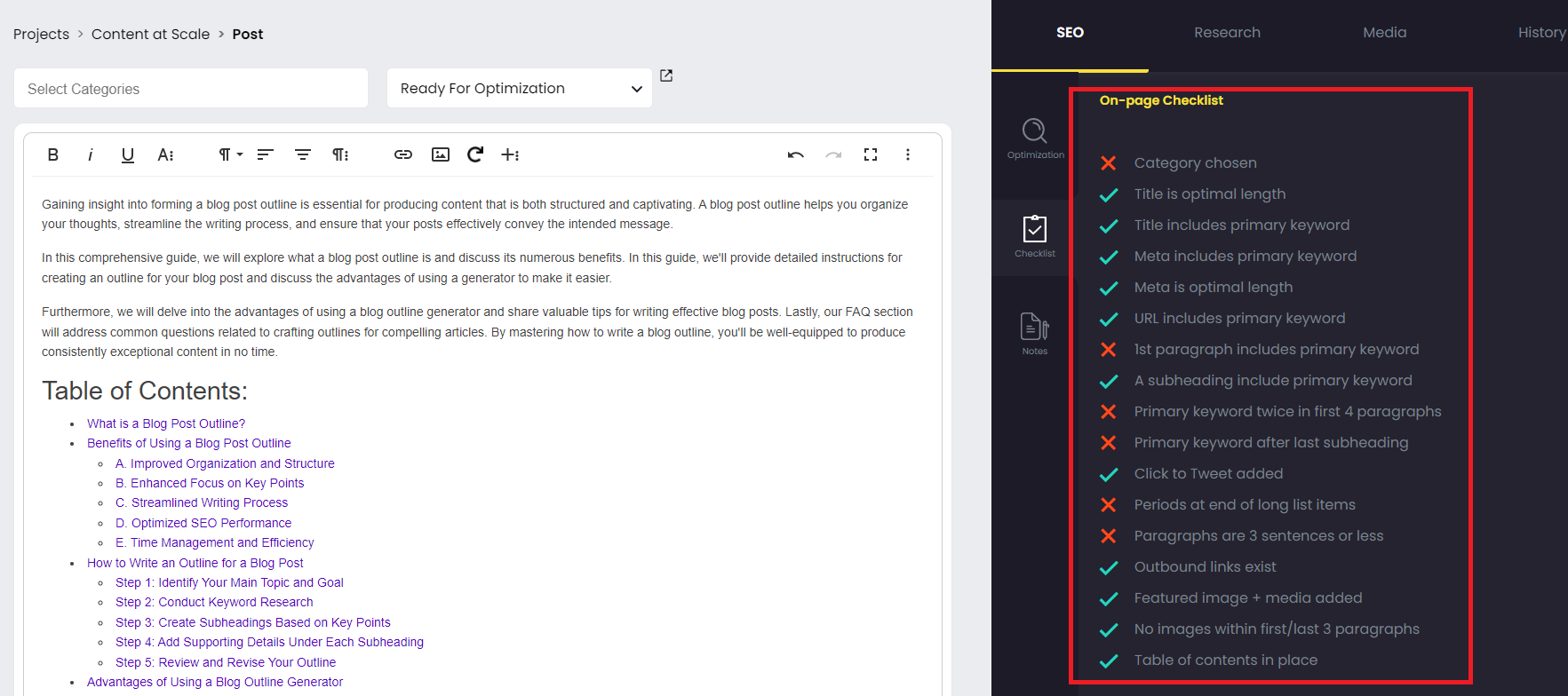Switch to the Research tab
Viewport: 1568px width, 696px height.
point(1227,33)
